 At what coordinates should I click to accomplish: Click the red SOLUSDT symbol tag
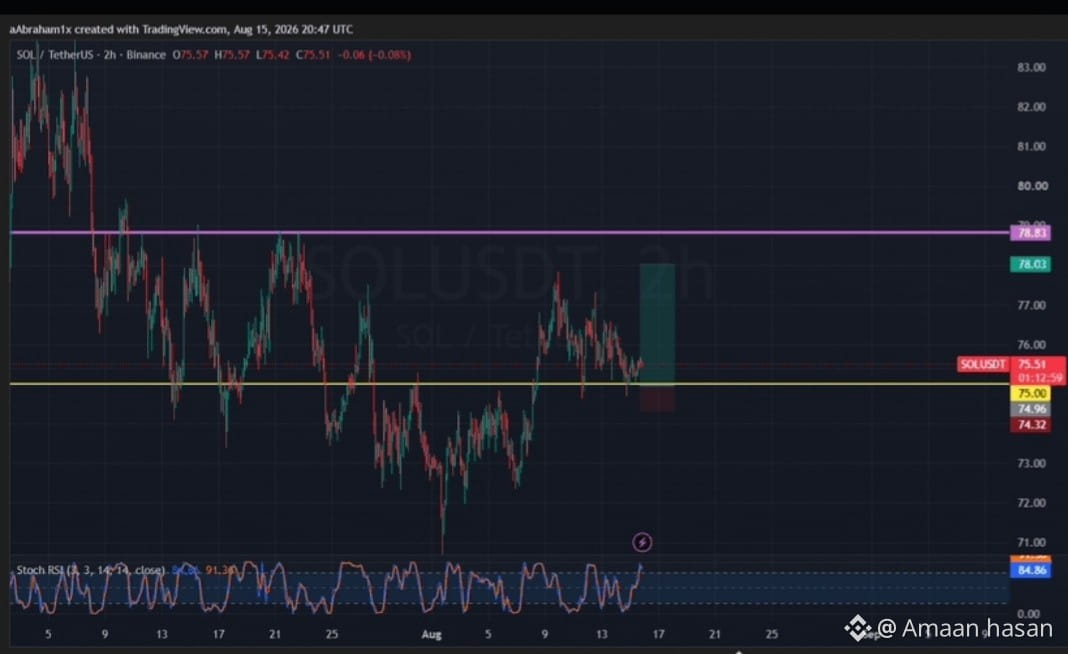pos(983,364)
